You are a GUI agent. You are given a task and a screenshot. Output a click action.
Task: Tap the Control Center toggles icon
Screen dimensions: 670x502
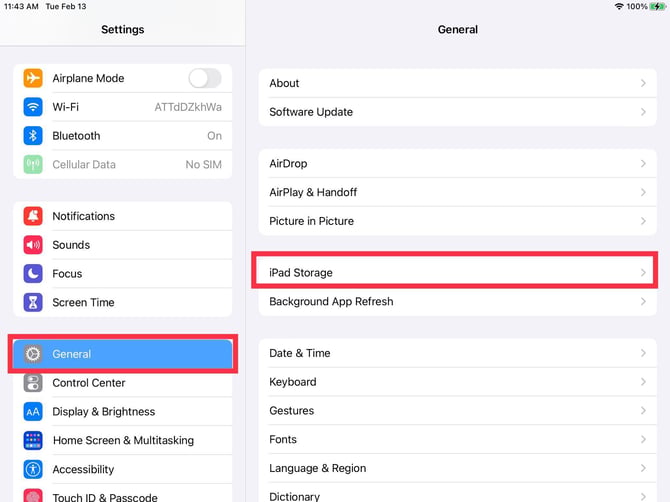click(33, 382)
